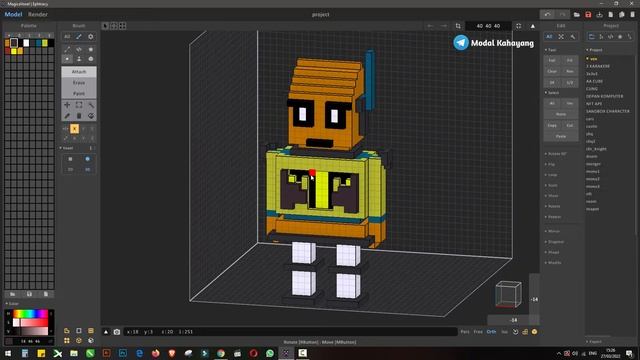Select the box brush tool icon
The height and width of the screenshot is (360, 640).
click(91, 59)
